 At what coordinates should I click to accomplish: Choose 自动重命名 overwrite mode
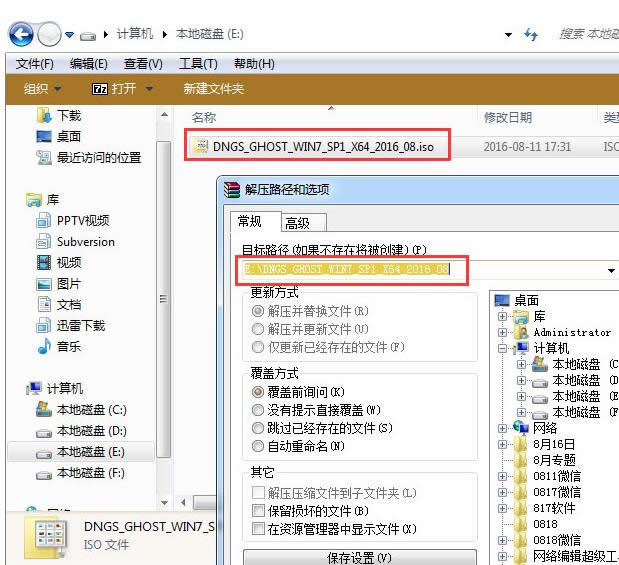tap(259, 446)
